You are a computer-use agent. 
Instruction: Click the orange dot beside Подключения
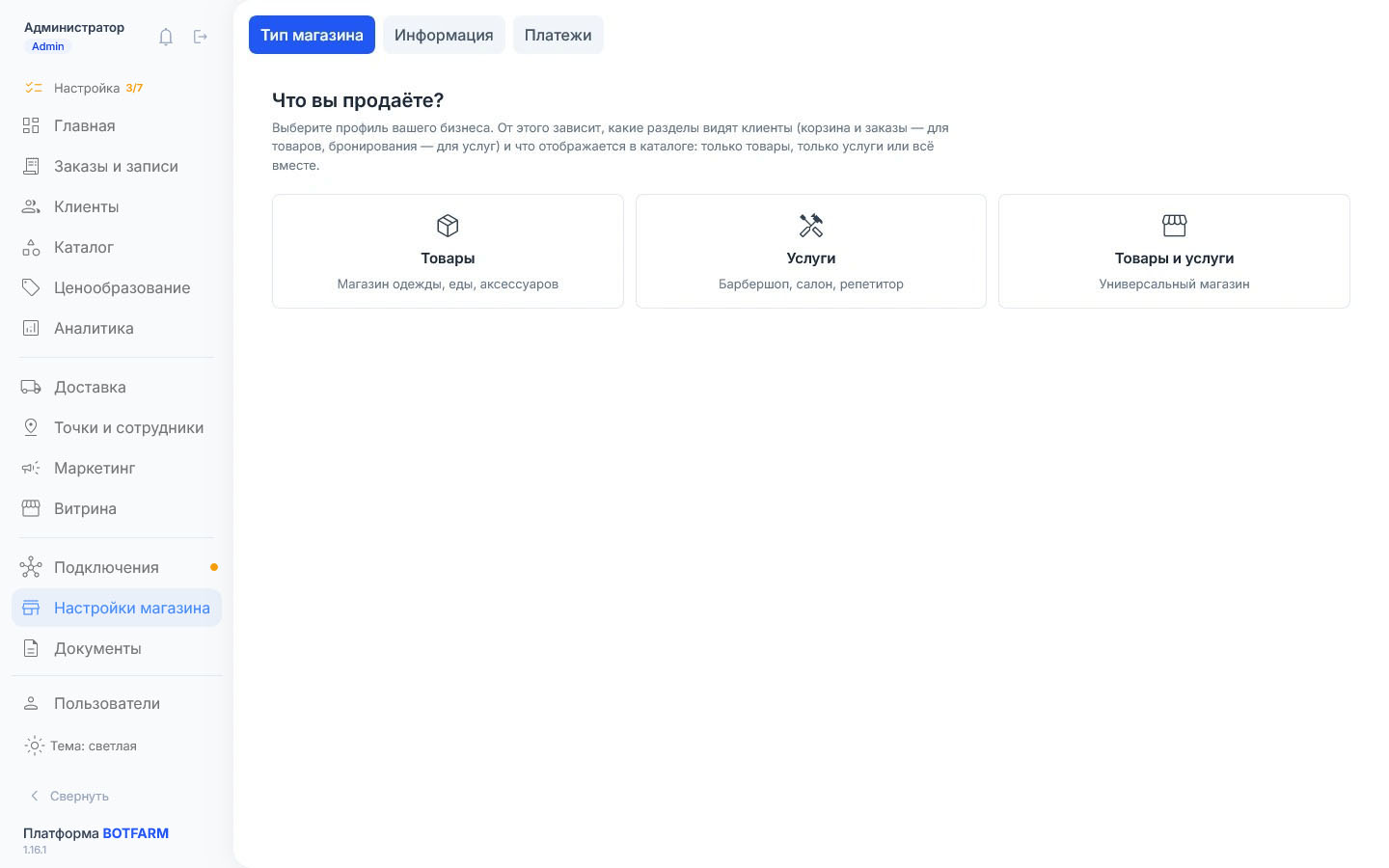(x=214, y=567)
